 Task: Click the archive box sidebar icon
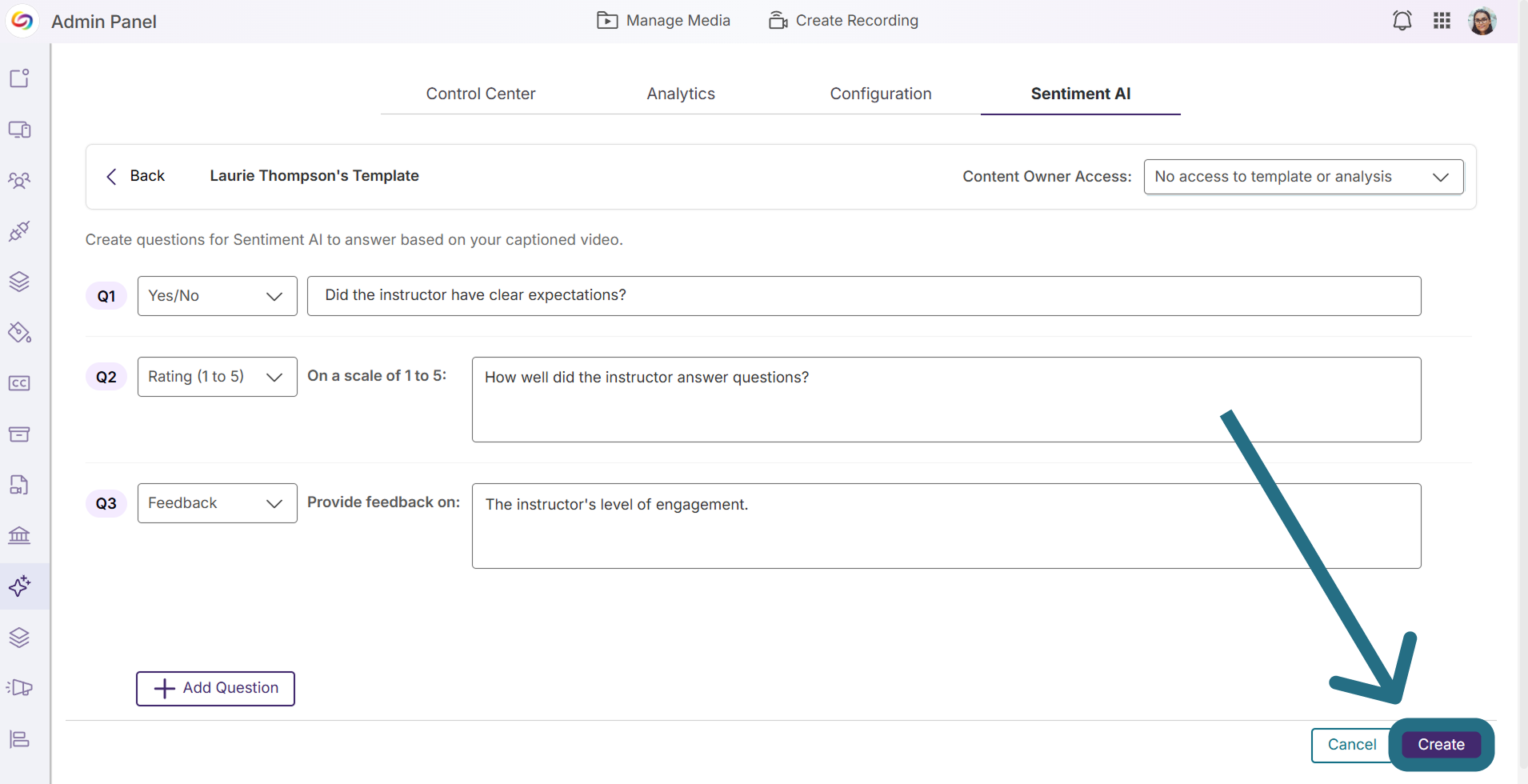point(20,434)
